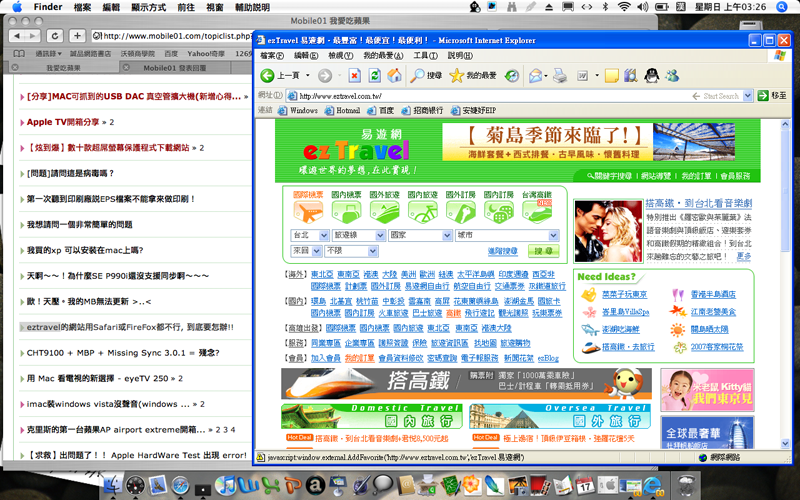Open the 城市 city dropdown
800x500 pixels.
click(507, 235)
